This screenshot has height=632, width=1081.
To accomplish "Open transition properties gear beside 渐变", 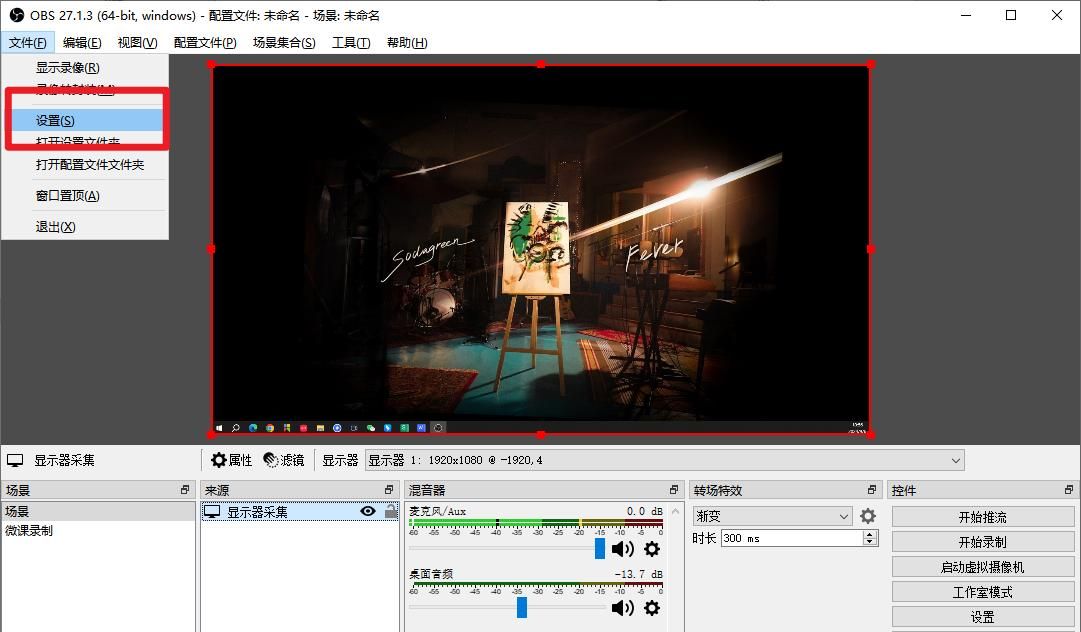I will pyautogui.click(x=868, y=516).
